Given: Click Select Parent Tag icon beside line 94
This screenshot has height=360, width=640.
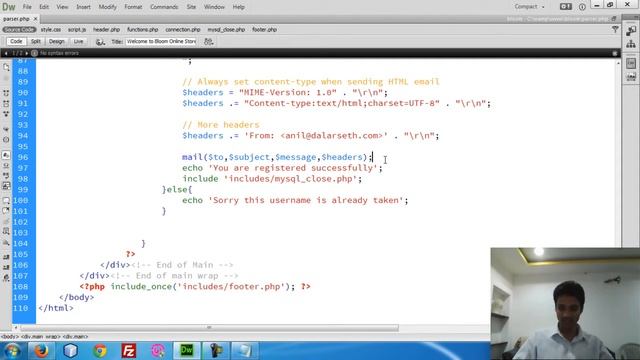Looking at the screenshot, I should [6, 129].
